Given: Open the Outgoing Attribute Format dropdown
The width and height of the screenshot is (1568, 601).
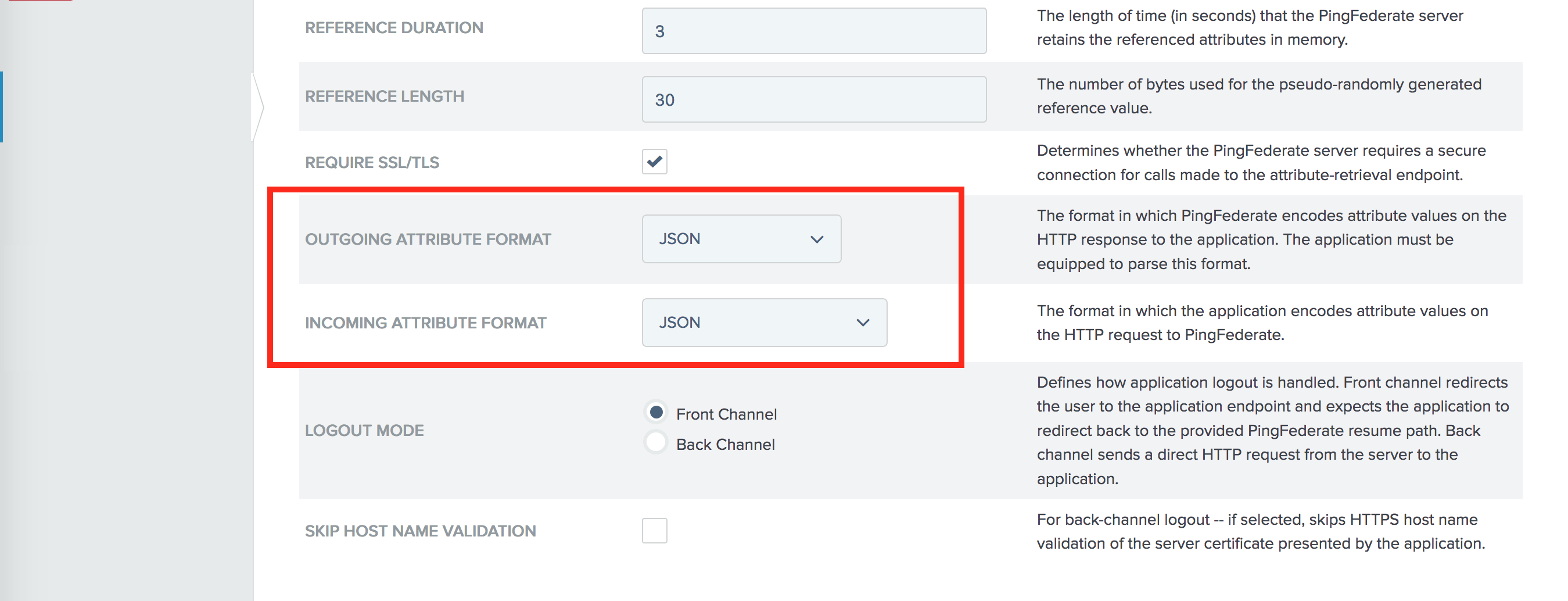Looking at the screenshot, I should pos(740,239).
